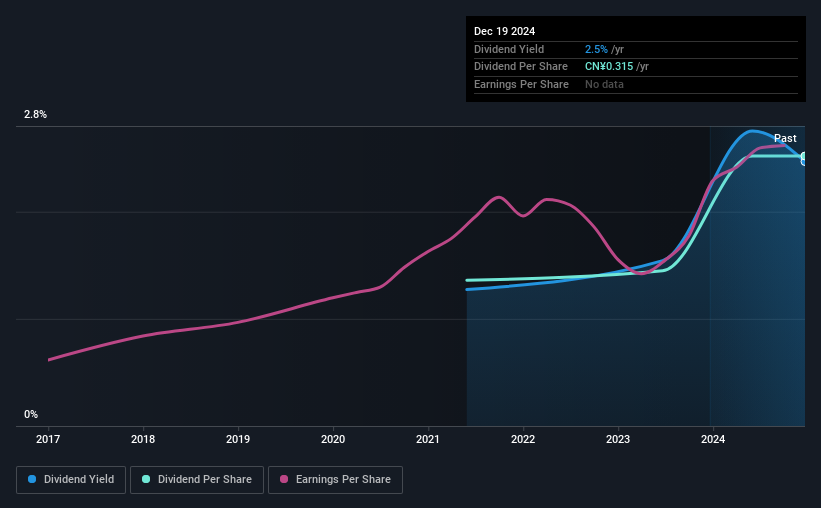The height and width of the screenshot is (508, 821).
Task: Select the 2017 x-axis label
Action: tap(48, 439)
